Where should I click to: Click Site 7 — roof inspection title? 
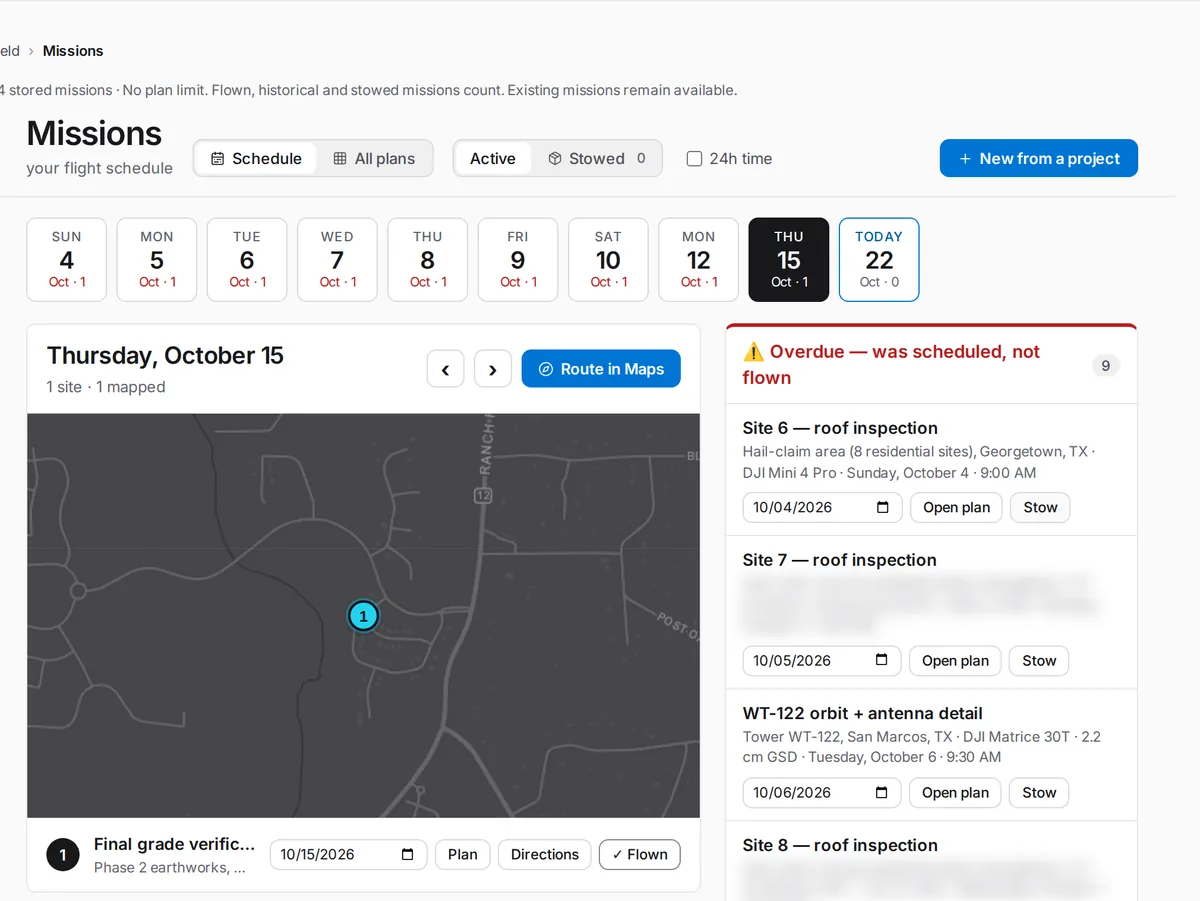[x=840, y=560]
